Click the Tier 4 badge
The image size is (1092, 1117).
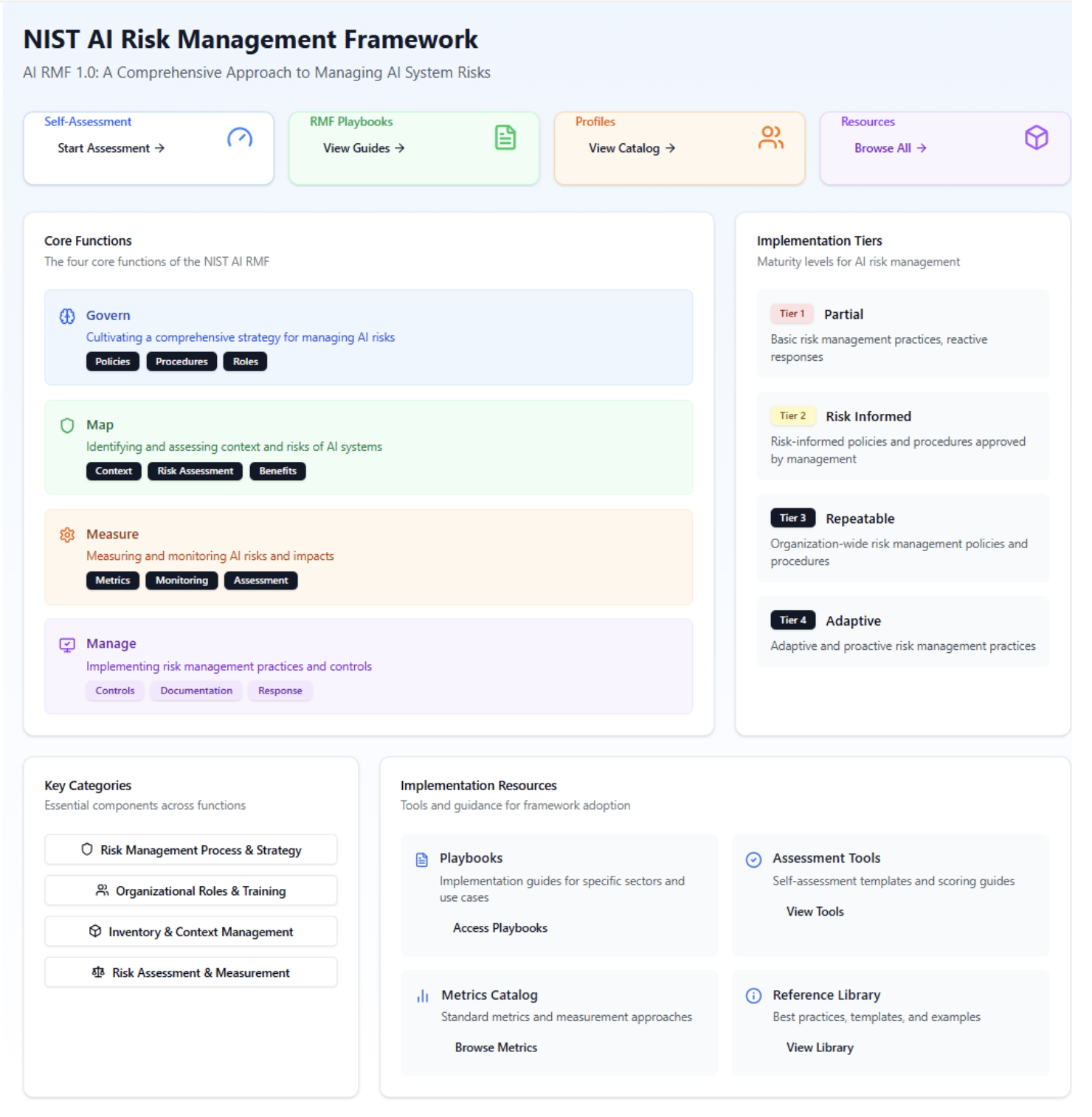pos(793,620)
